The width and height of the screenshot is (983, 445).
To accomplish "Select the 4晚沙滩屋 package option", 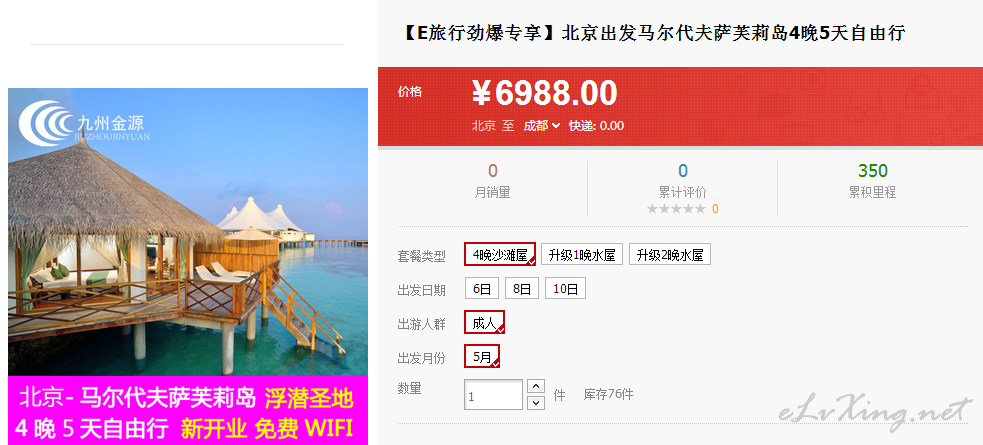I will click(500, 254).
